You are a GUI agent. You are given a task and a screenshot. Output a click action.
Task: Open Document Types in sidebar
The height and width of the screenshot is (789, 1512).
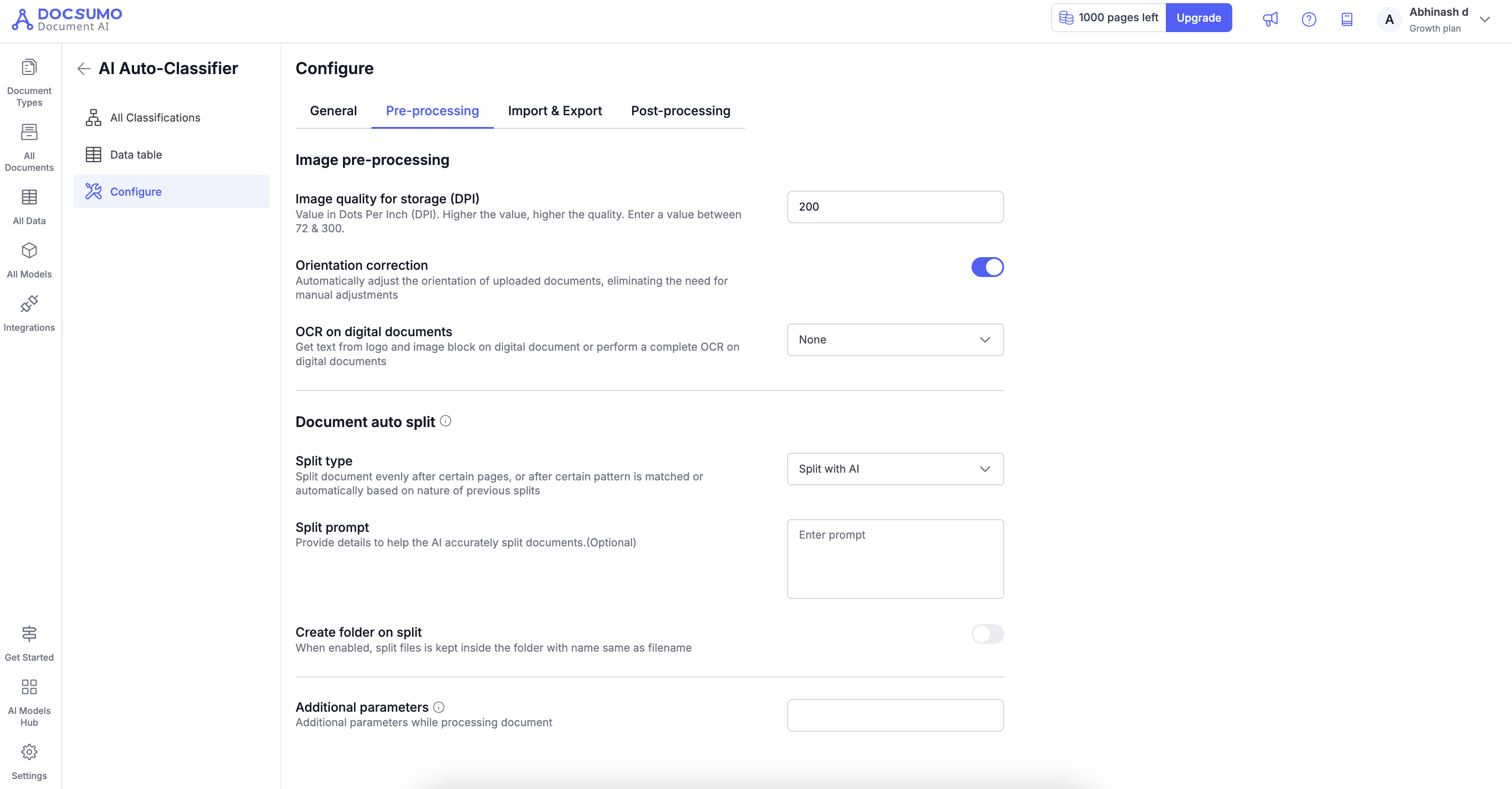click(29, 82)
